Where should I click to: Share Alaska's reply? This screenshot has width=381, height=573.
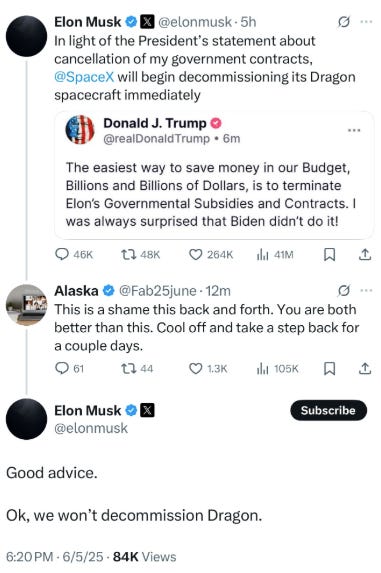pos(365,368)
